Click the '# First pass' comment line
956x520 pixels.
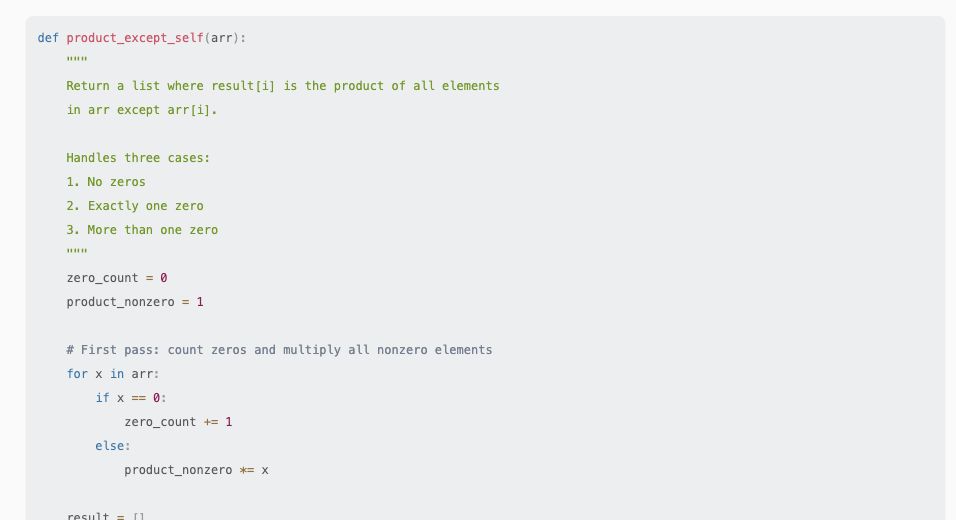point(279,350)
